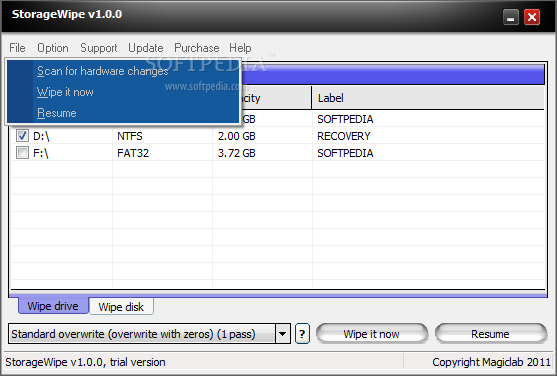Uncheck the D:\ drive checkbox
This screenshot has height=376, width=557.
coord(22,135)
